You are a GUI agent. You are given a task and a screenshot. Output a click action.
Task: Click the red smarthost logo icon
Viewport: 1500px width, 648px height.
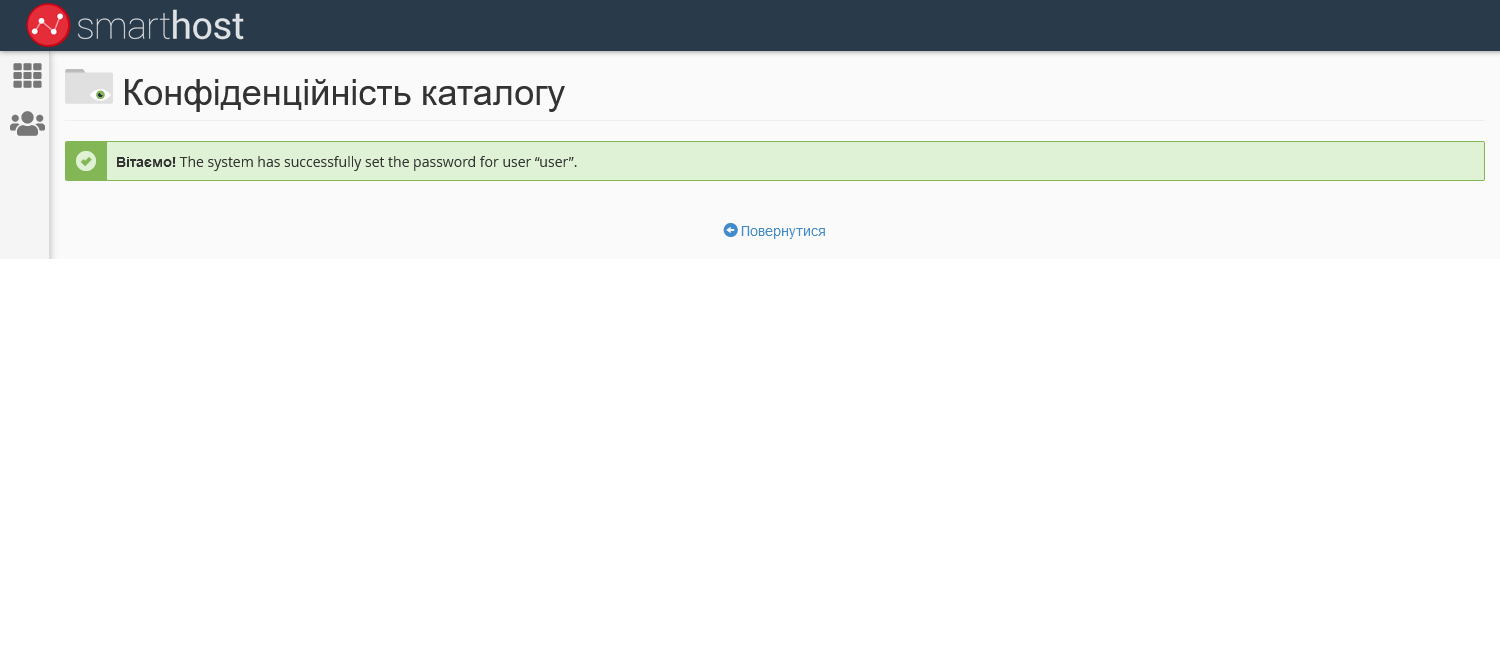pyautogui.click(x=48, y=25)
